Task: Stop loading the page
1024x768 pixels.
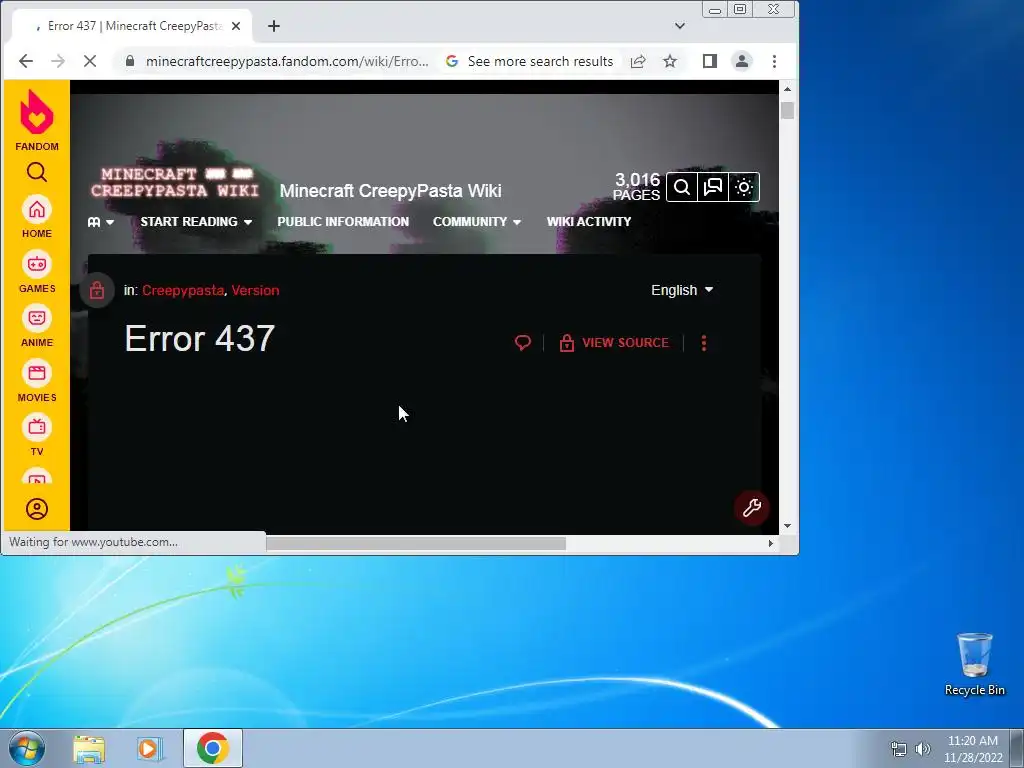Action: click(89, 61)
